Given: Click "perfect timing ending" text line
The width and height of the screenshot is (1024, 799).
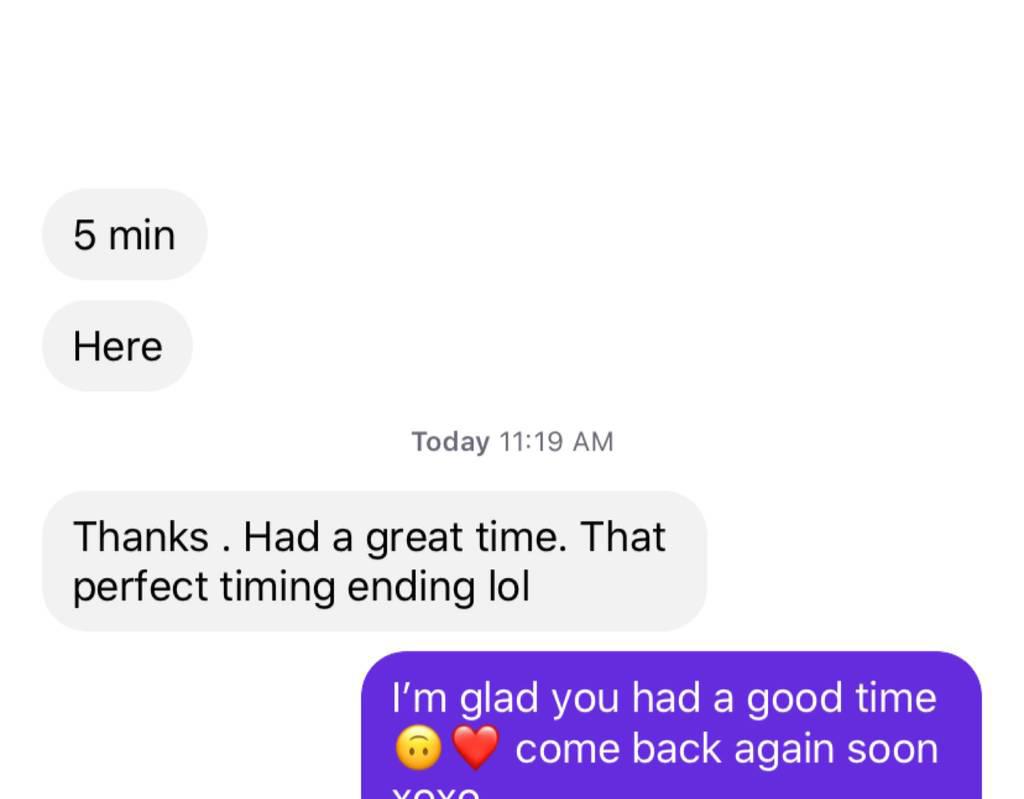Looking at the screenshot, I should (274, 587).
